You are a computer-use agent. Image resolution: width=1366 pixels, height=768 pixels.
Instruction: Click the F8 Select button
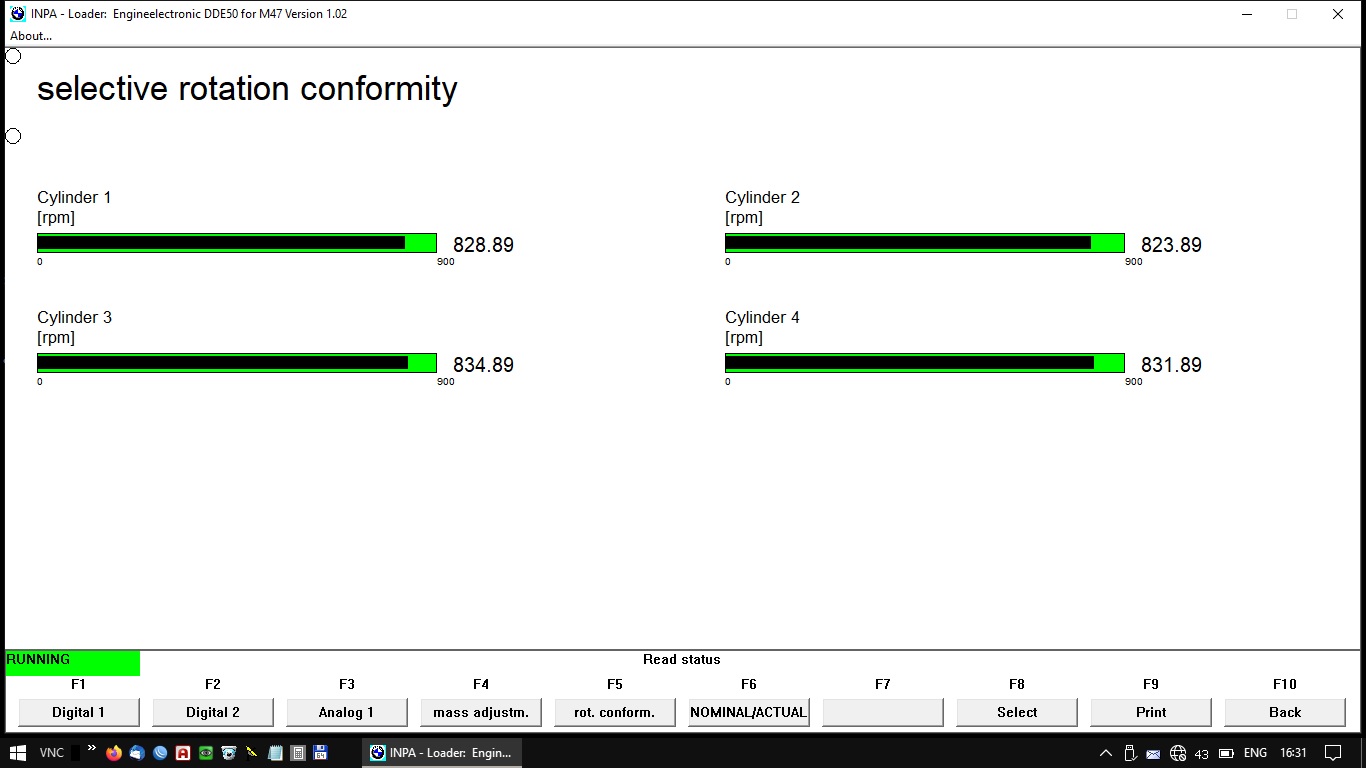pyautogui.click(x=1017, y=712)
